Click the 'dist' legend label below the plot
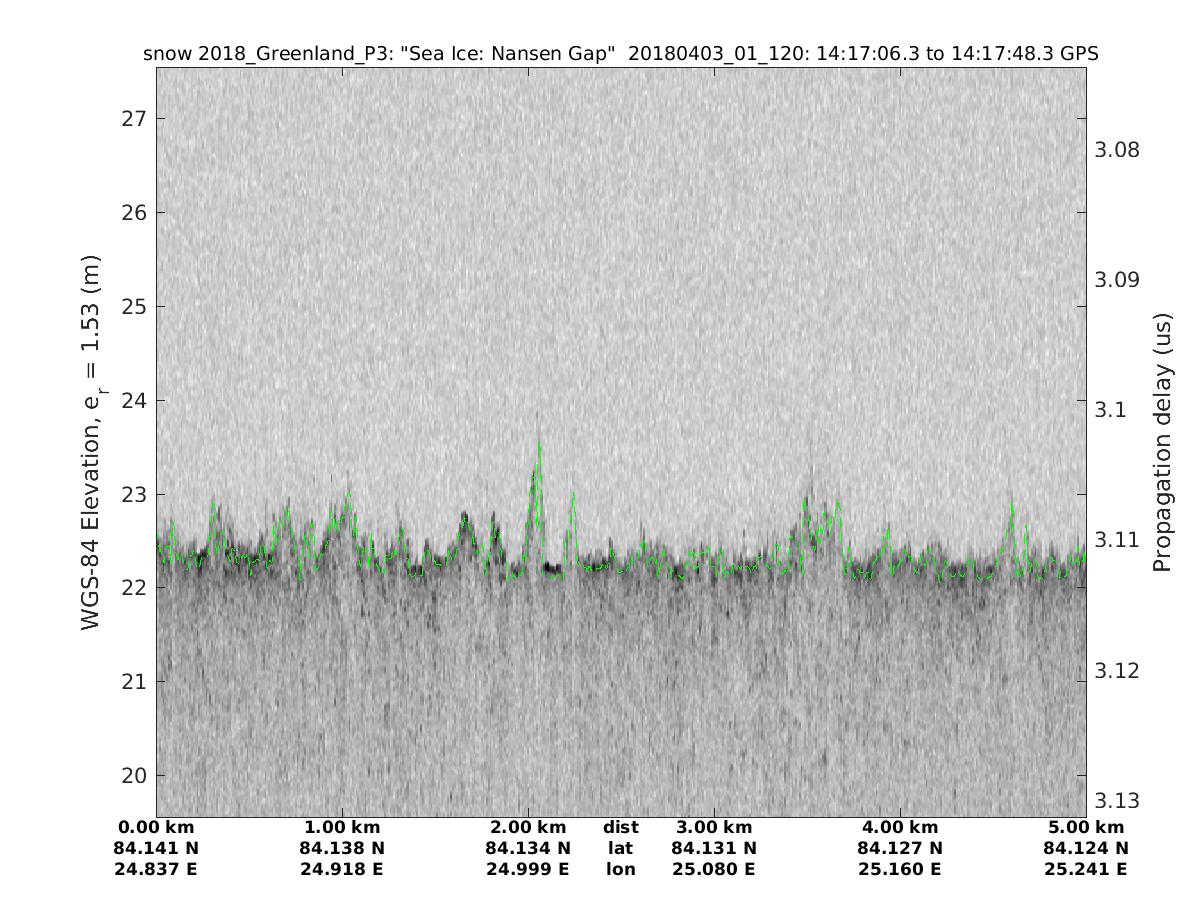 click(x=621, y=828)
